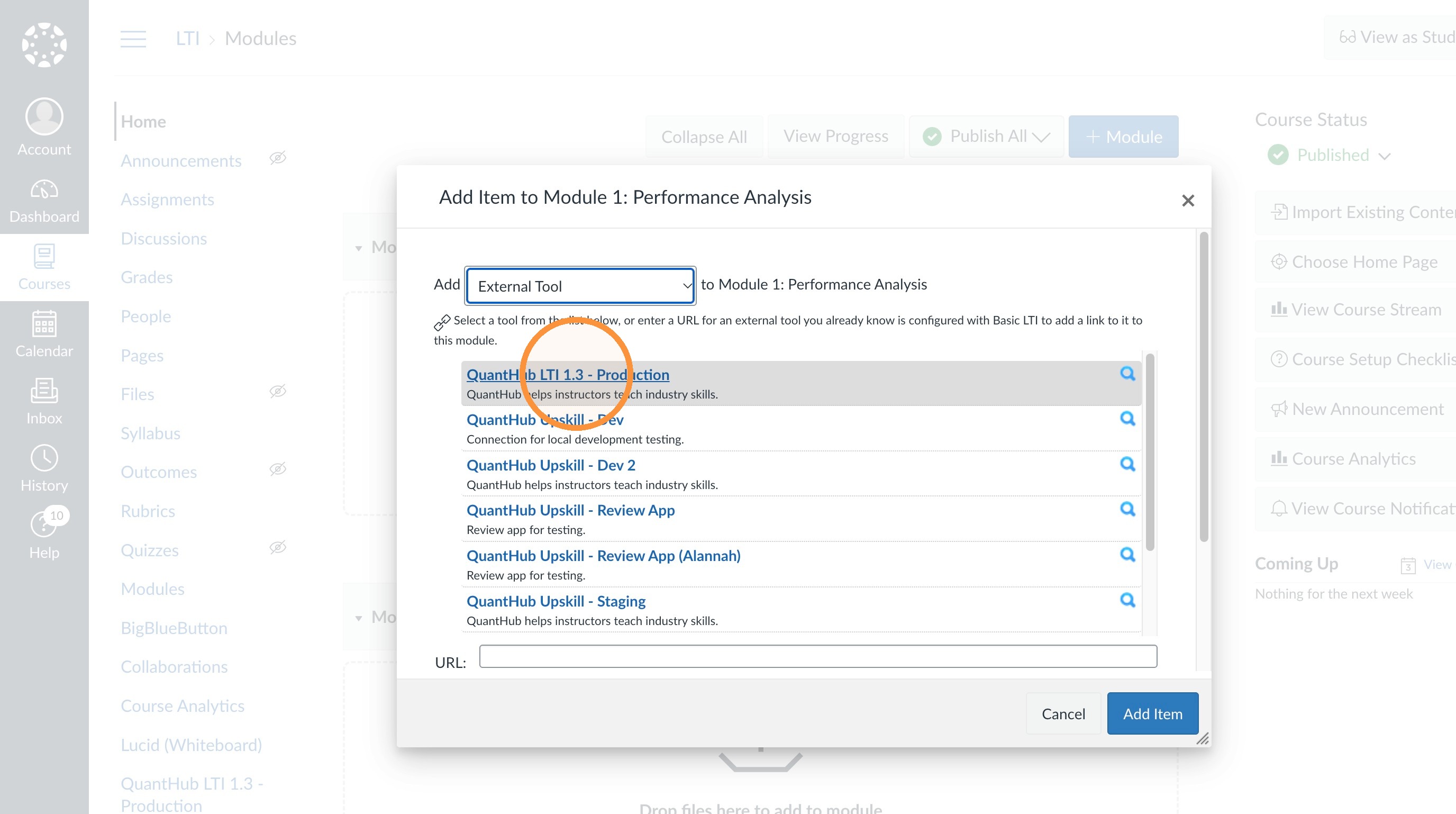Viewport: 1456px width, 814px height.
Task: Click New Announcement button
Action: click(x=1355, y=409)
